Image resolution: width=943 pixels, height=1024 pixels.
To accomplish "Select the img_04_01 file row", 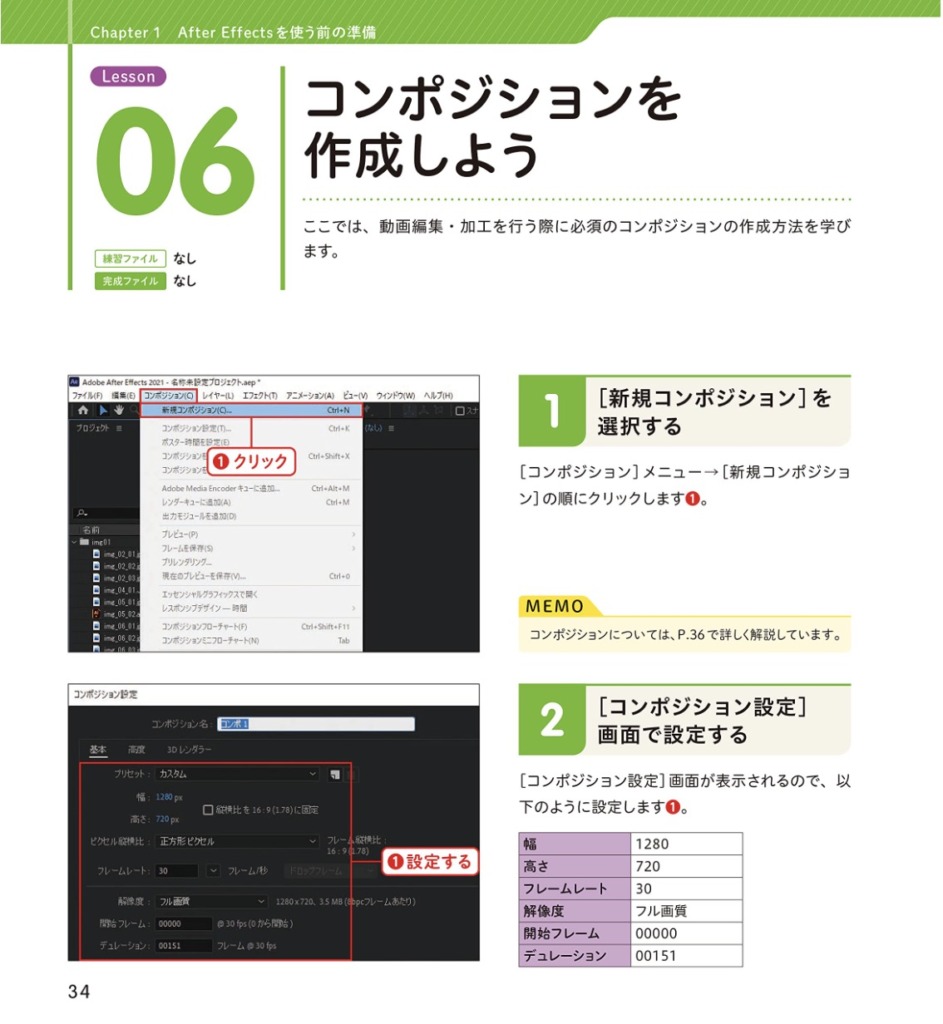I will (105, 590).
